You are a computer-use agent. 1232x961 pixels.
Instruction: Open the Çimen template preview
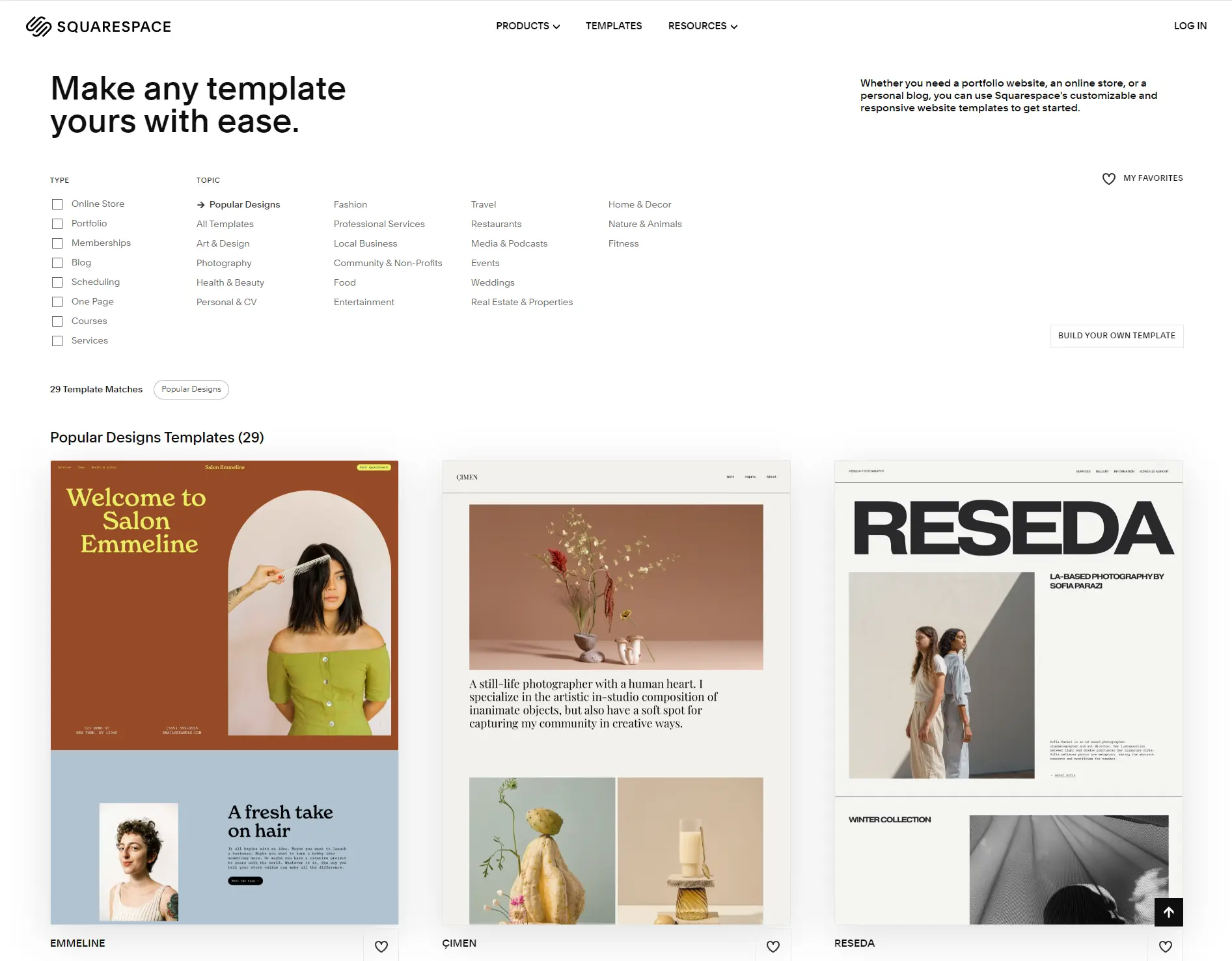[x=616, y=692]
